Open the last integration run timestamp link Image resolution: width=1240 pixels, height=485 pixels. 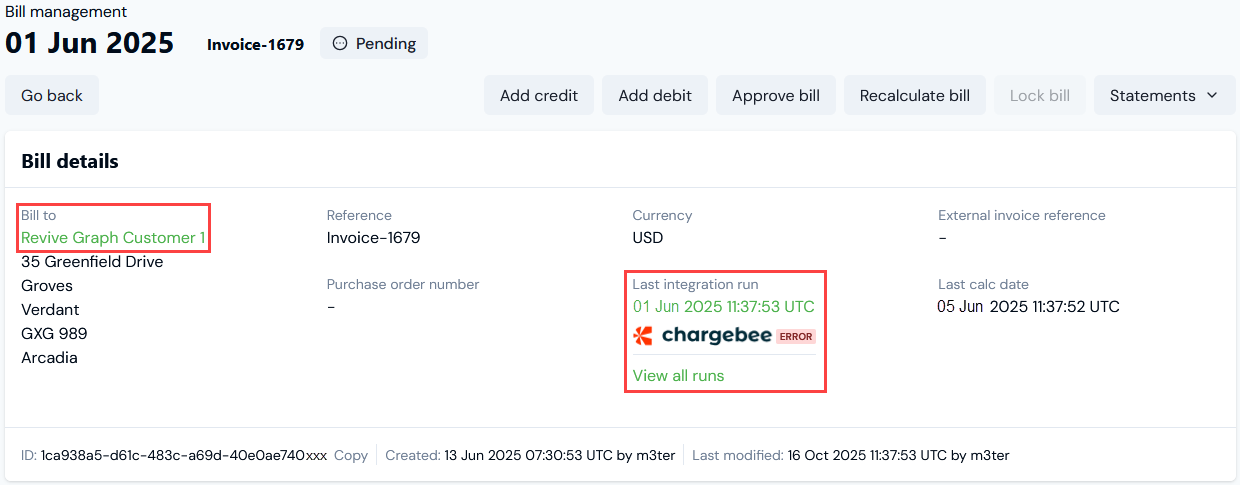pos(723,307)
